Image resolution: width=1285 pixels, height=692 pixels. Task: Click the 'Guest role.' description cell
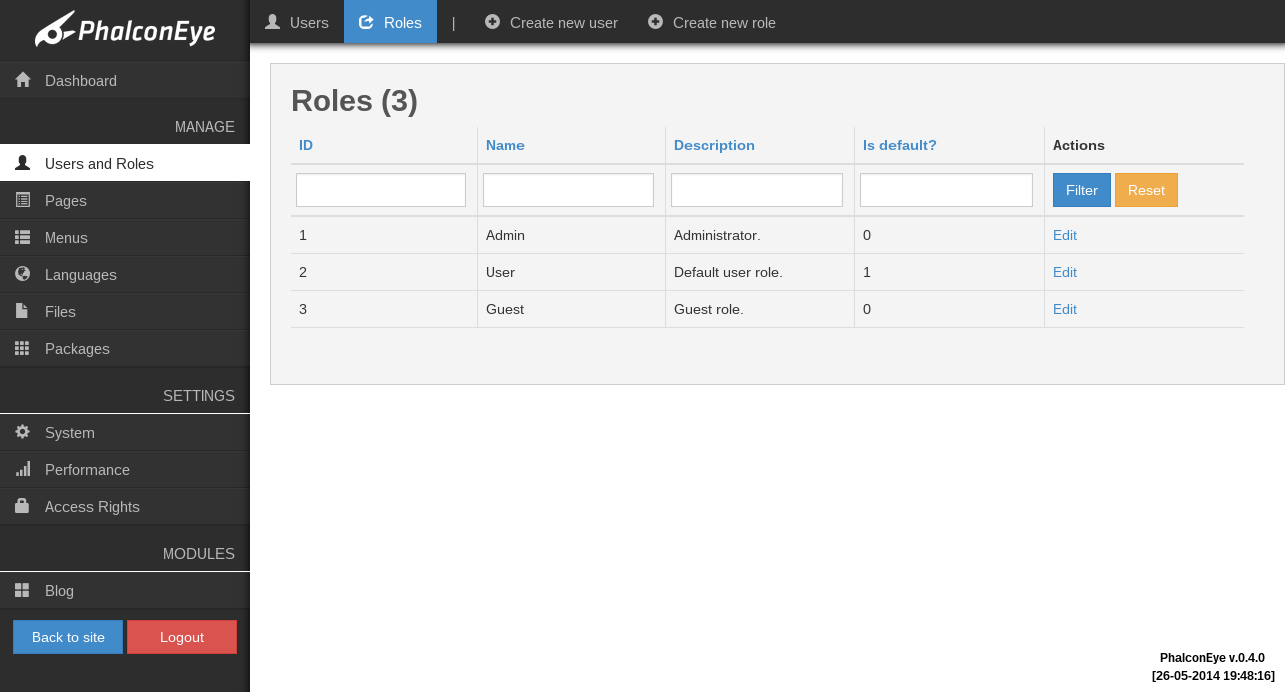(760, 309)
